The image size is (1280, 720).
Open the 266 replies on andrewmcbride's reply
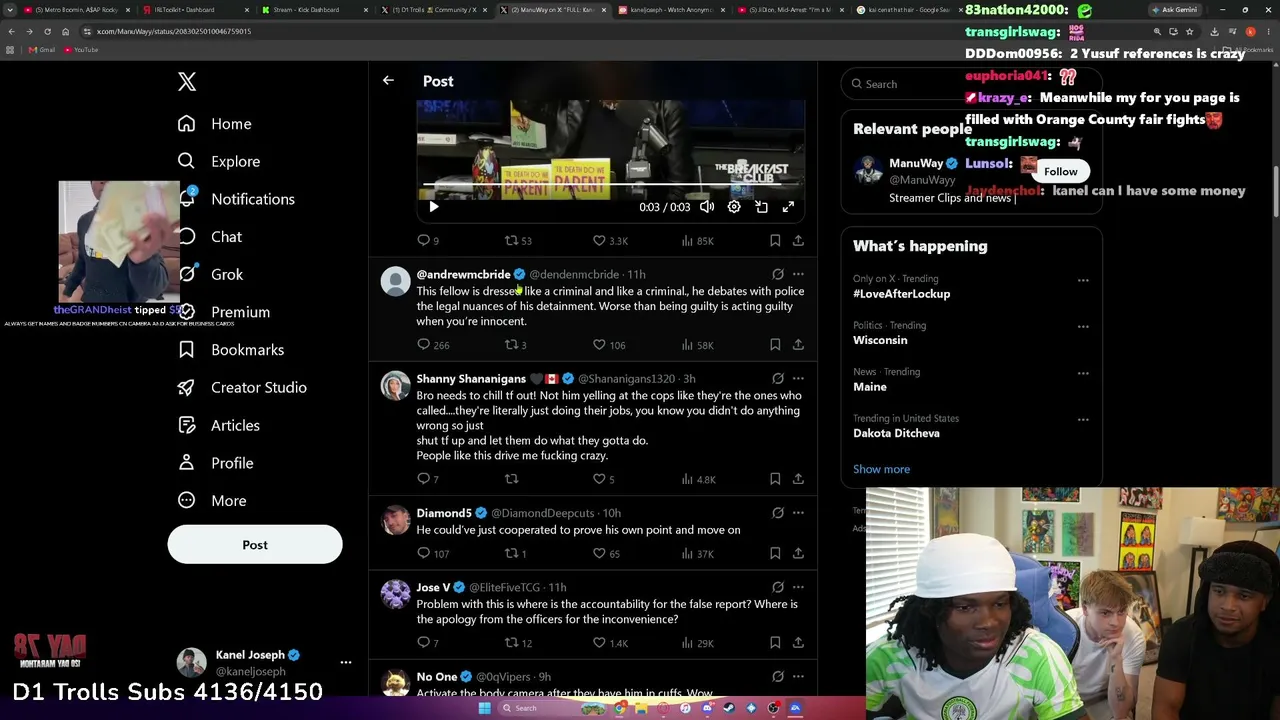pos(433,345)
